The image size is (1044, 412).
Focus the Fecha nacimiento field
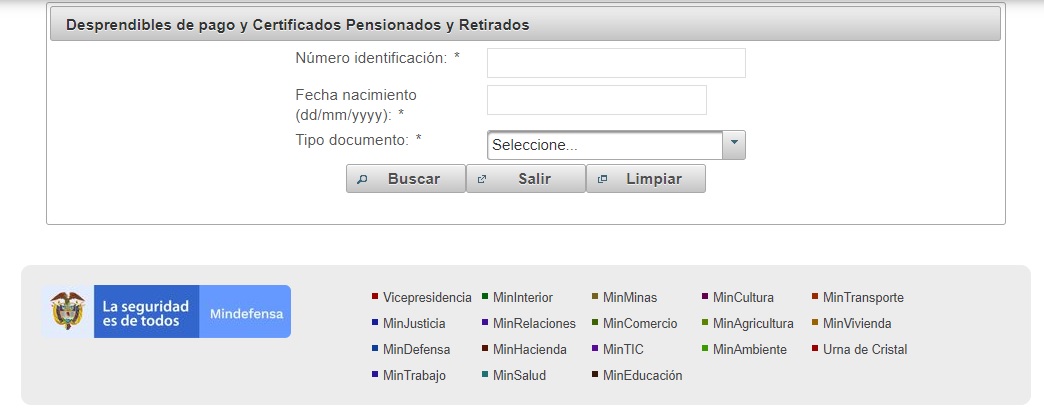pos(596,100)
